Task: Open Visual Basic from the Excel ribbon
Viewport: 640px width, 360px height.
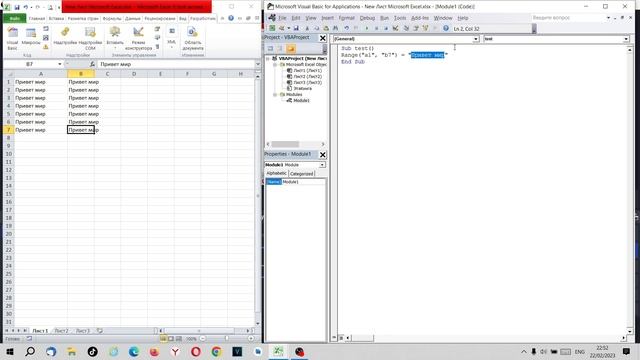Action: (12, 39)
